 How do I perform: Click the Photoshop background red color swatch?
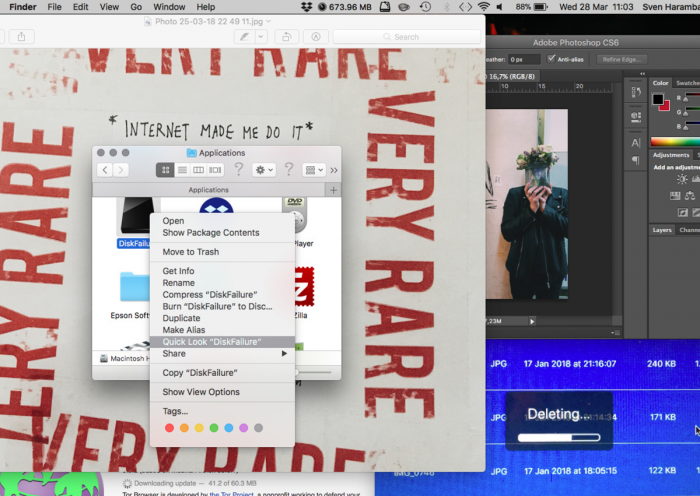[x=665, y=106]
